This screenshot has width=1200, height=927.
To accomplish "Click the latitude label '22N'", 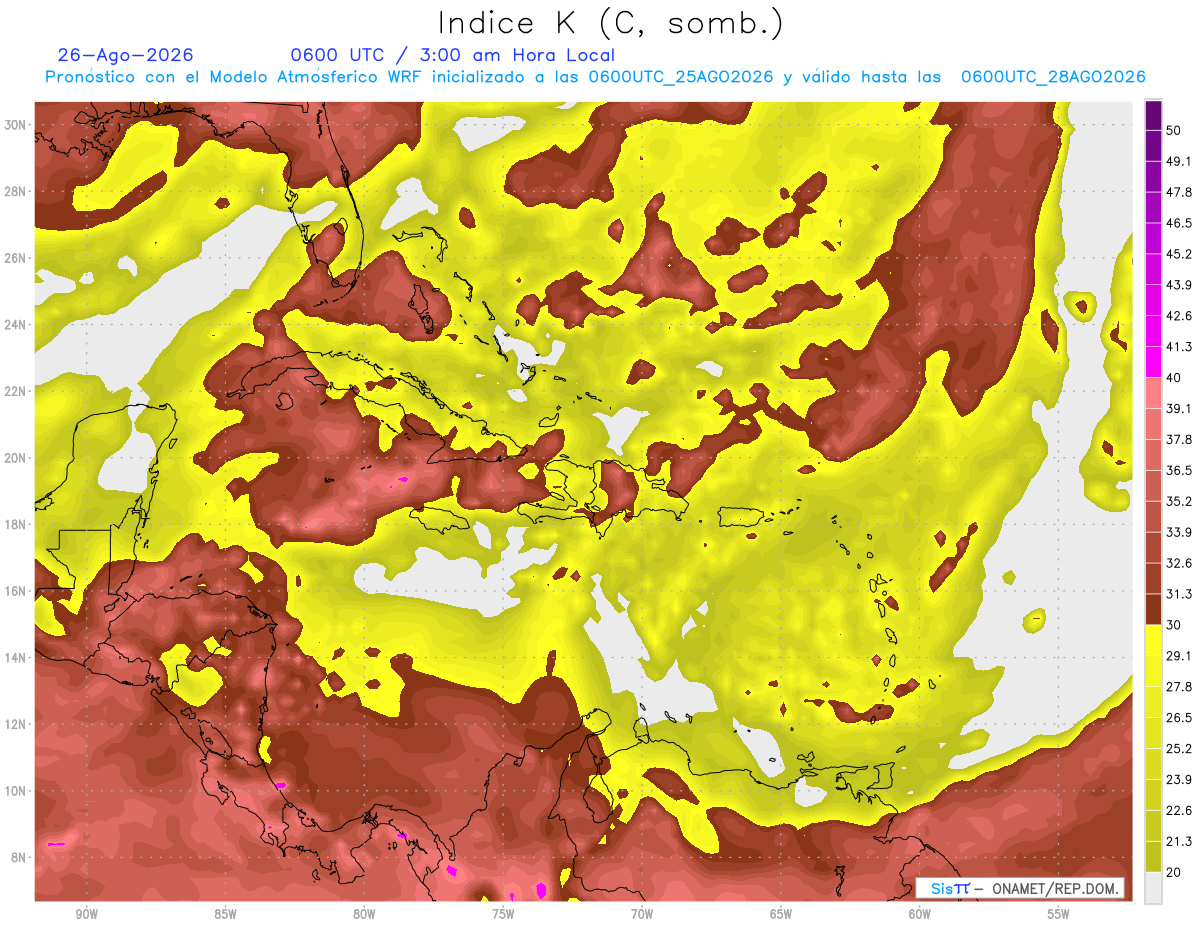I will tap(16, 391).
